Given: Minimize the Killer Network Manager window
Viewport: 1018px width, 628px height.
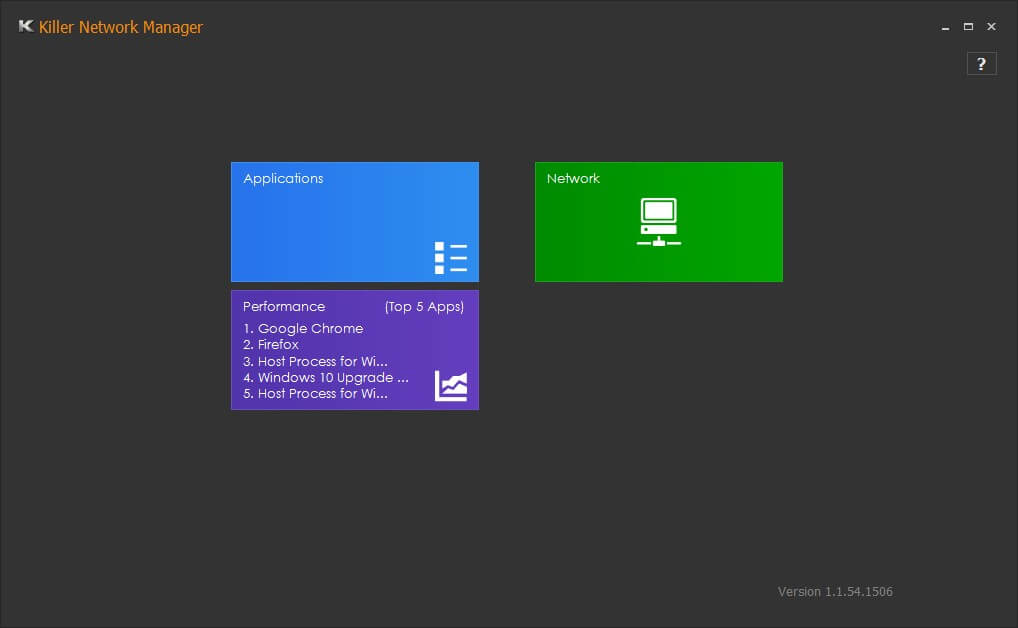Looking at the screenshot, I should tap(945, 28).
